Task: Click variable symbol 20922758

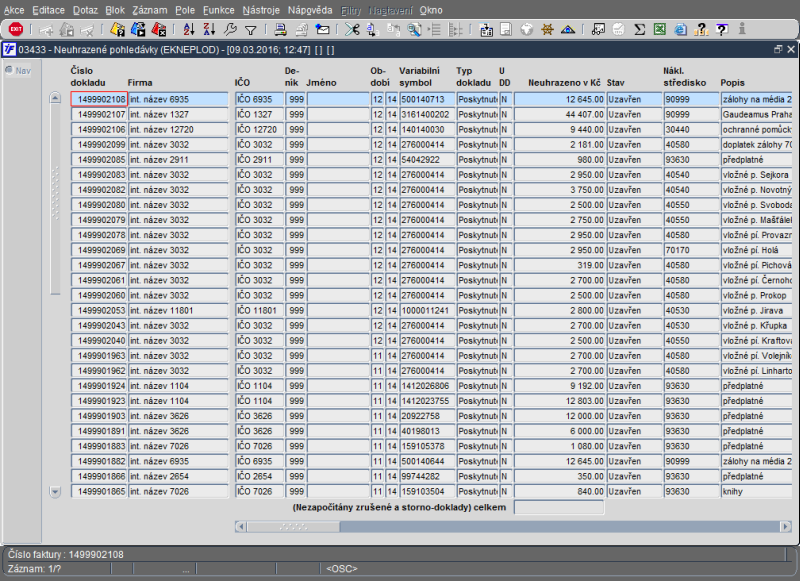Action: point(427,416)
